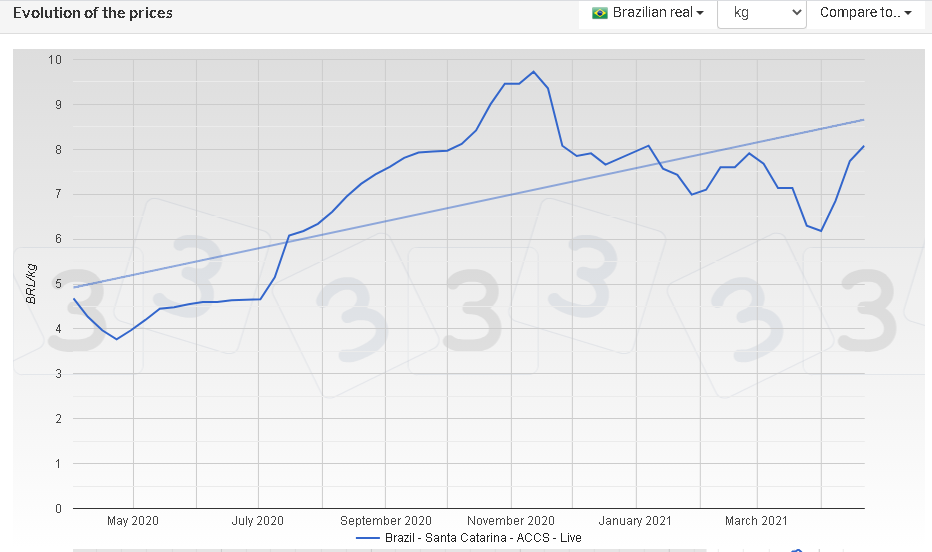Click the Evolution of the prices heading
This screenshot has width=932, height=552.
92,13
